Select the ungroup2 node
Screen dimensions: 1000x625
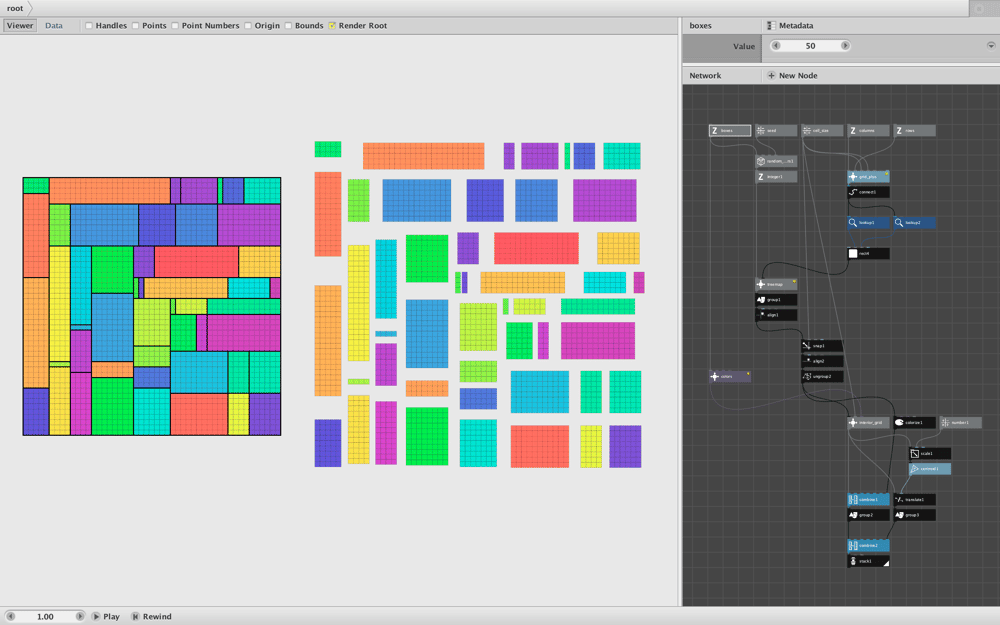click(x=822, y=376)
